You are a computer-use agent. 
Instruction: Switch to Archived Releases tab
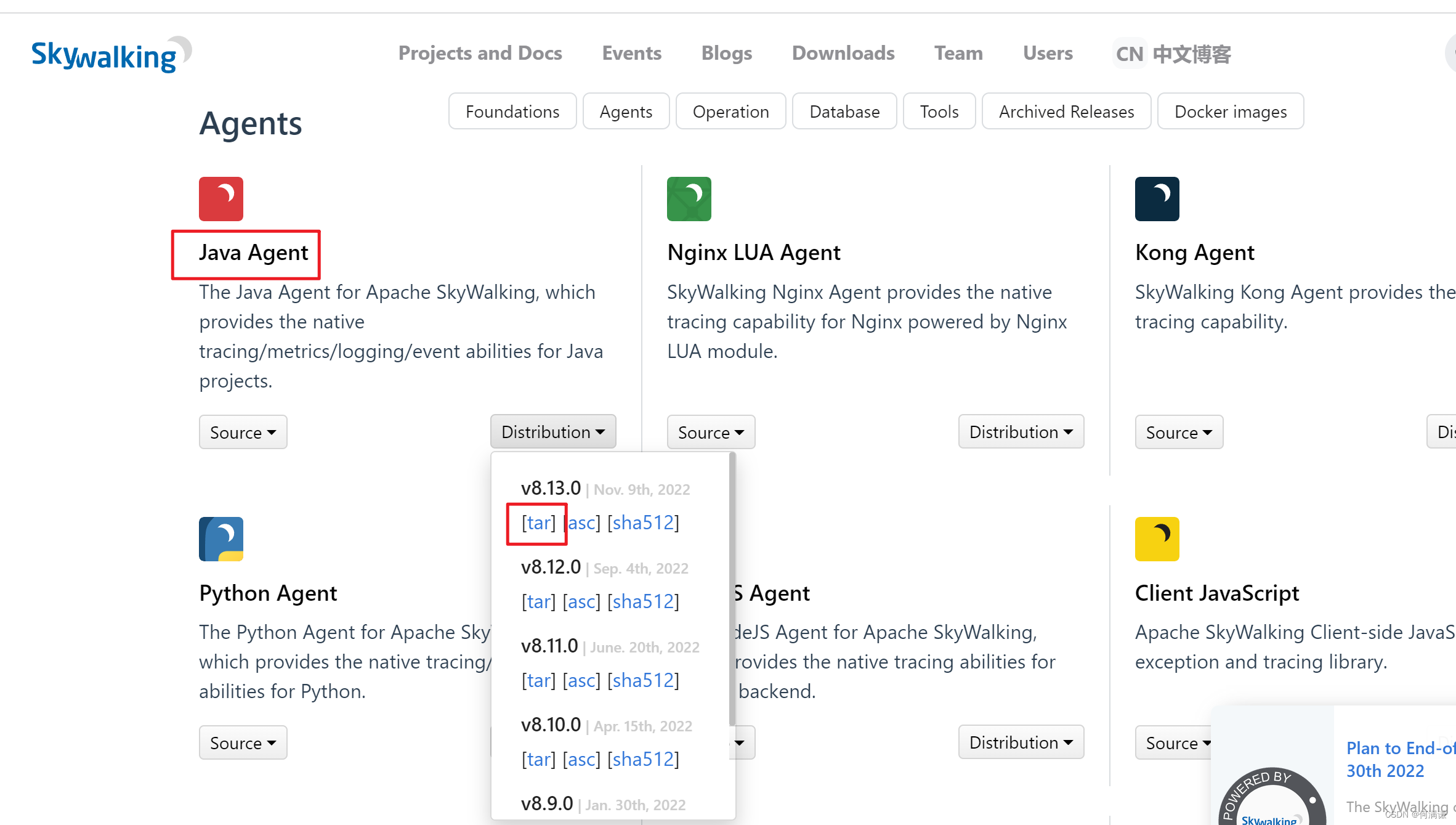[x=1066, y=112]
